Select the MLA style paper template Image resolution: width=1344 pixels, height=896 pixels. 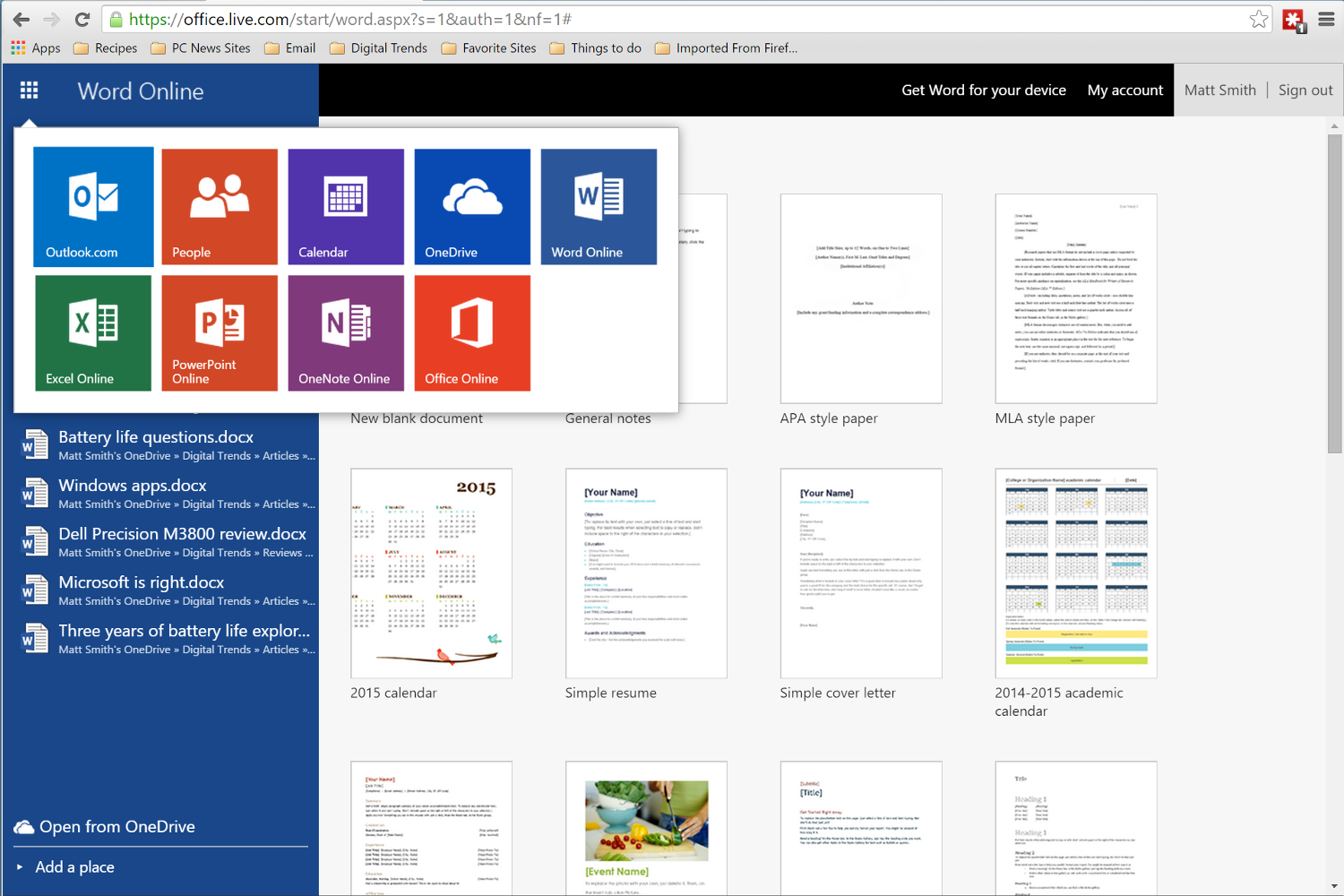[1076, 298]
